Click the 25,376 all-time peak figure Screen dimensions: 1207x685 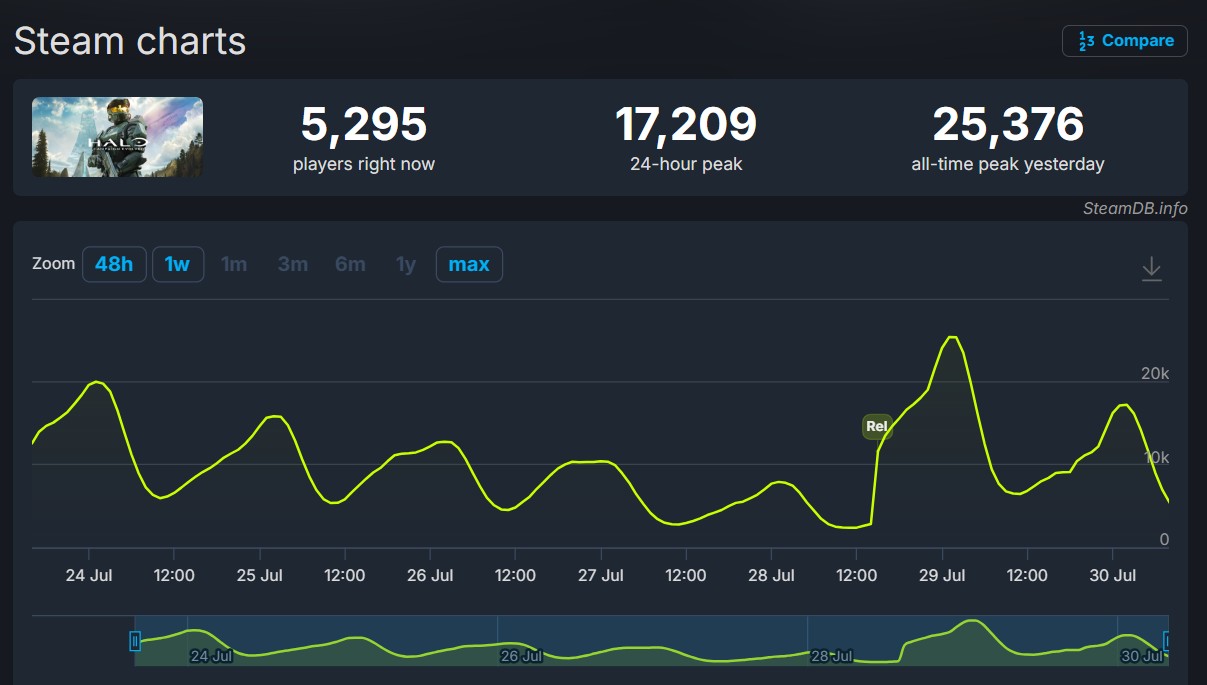1008,124
